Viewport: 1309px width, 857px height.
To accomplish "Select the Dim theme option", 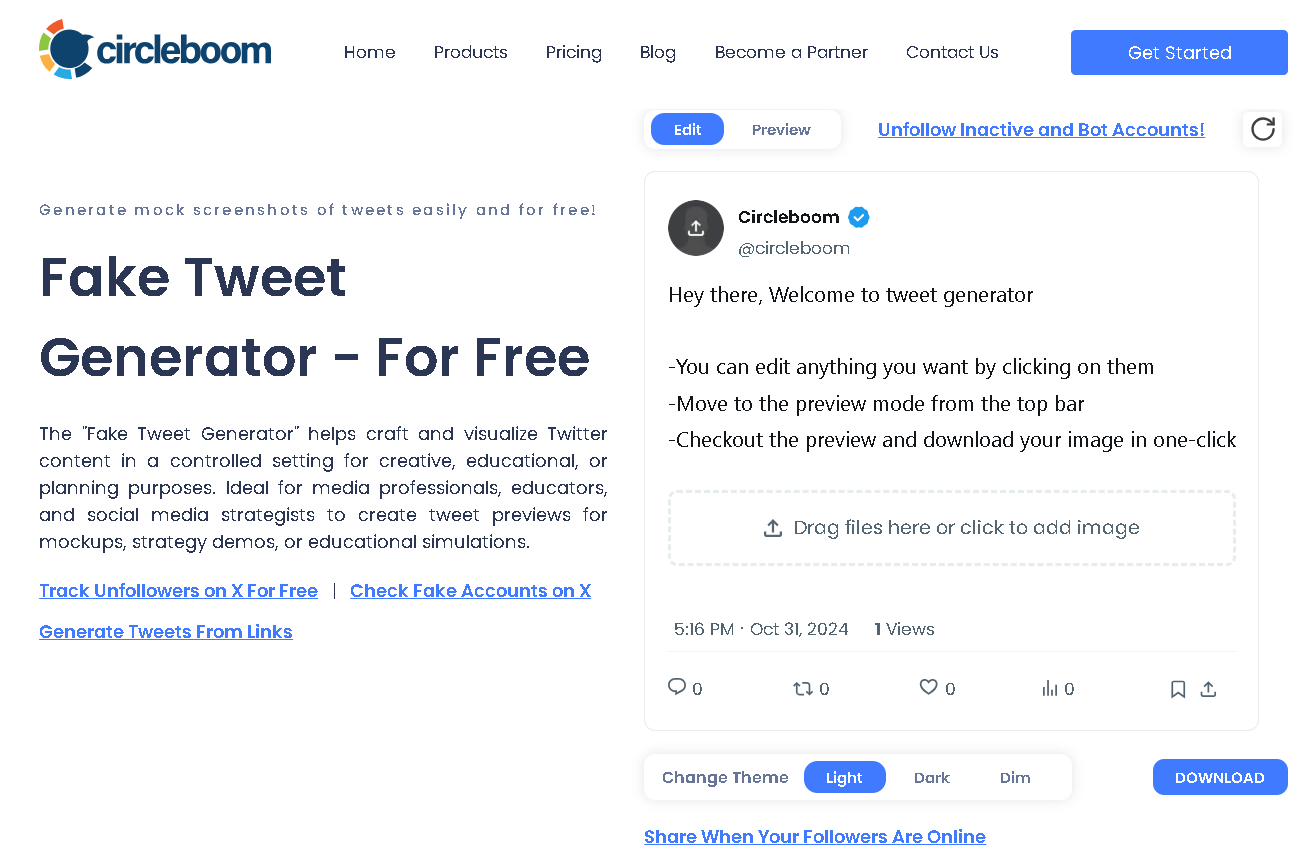I will pos(1015,777).
